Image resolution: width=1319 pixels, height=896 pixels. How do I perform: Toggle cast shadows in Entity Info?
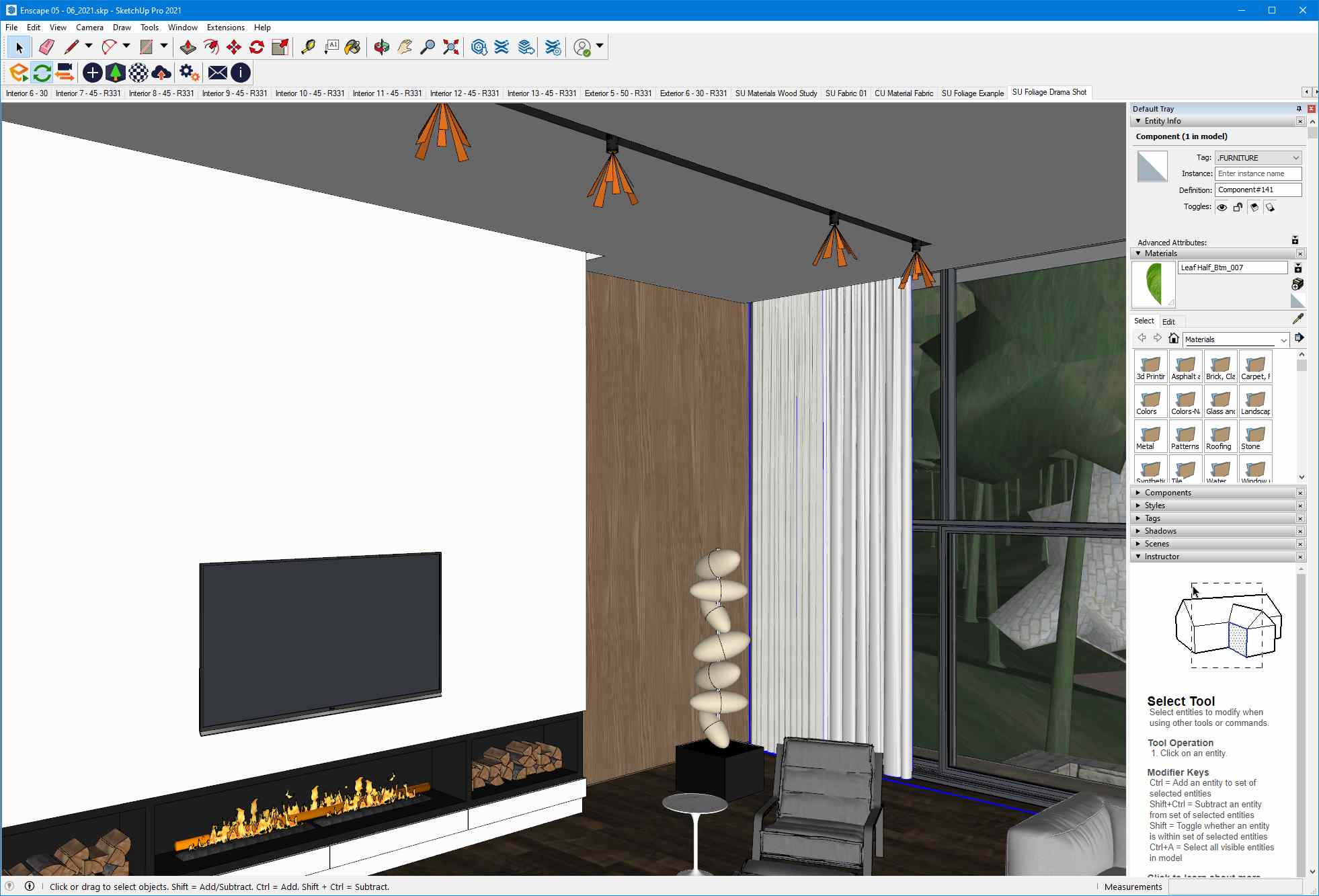1254,207
